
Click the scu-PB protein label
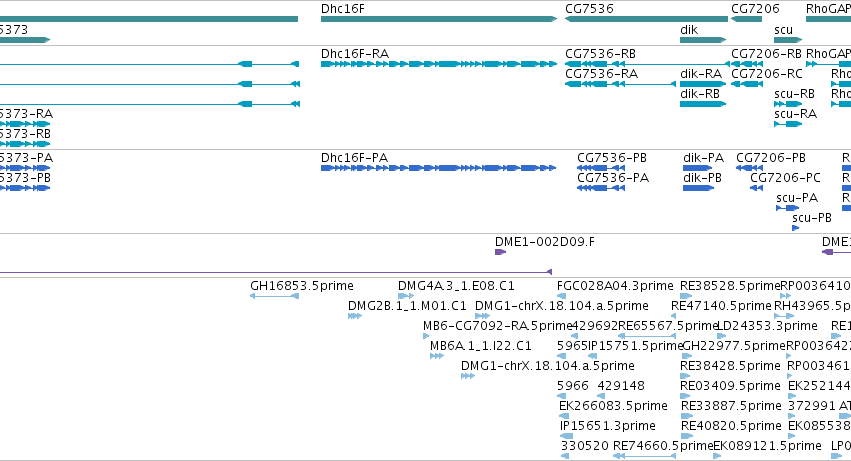(812, 218)
